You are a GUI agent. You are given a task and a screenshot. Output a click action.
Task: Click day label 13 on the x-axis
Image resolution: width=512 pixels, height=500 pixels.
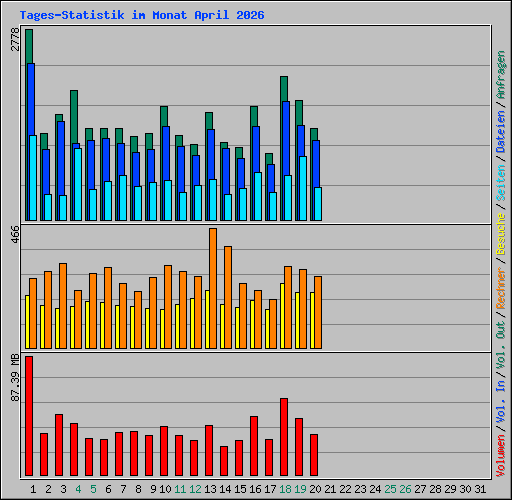click(x=210, y=489)
